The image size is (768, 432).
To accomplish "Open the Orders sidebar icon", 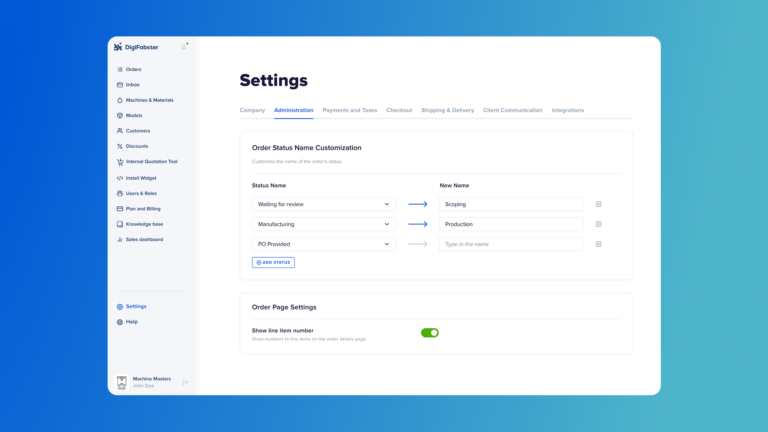I will [120, 69].
